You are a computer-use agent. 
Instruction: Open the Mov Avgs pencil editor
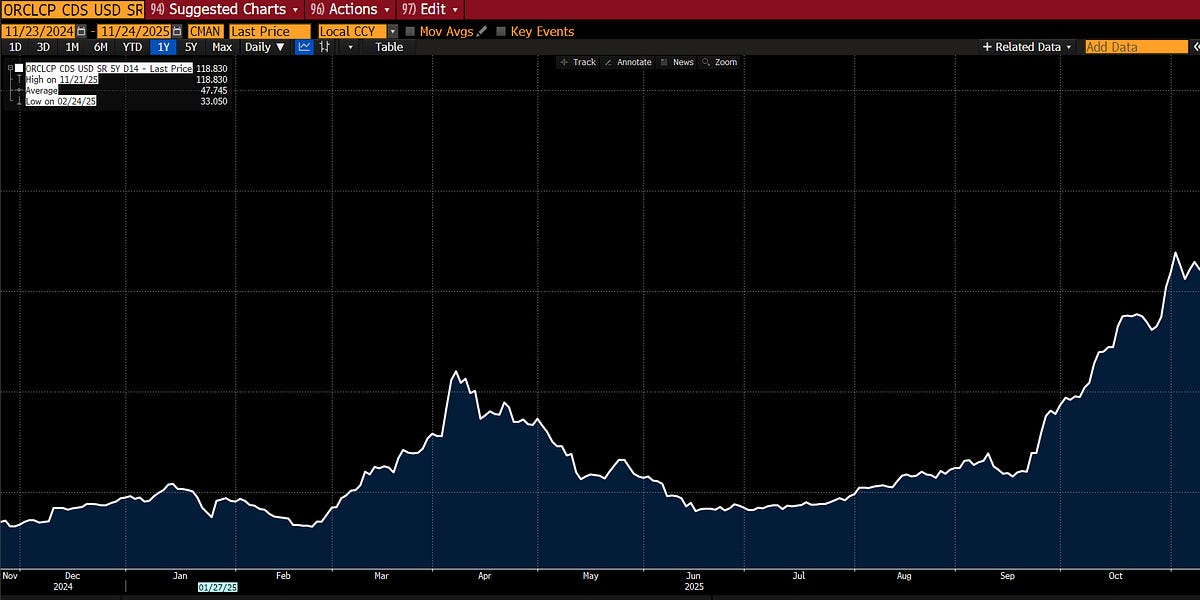(x=481, y=31)
